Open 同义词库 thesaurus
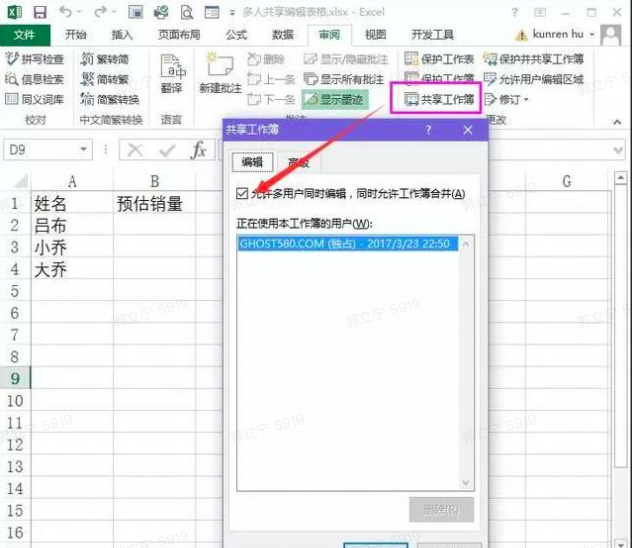The image size is (632, 548). tap(12, 99)
